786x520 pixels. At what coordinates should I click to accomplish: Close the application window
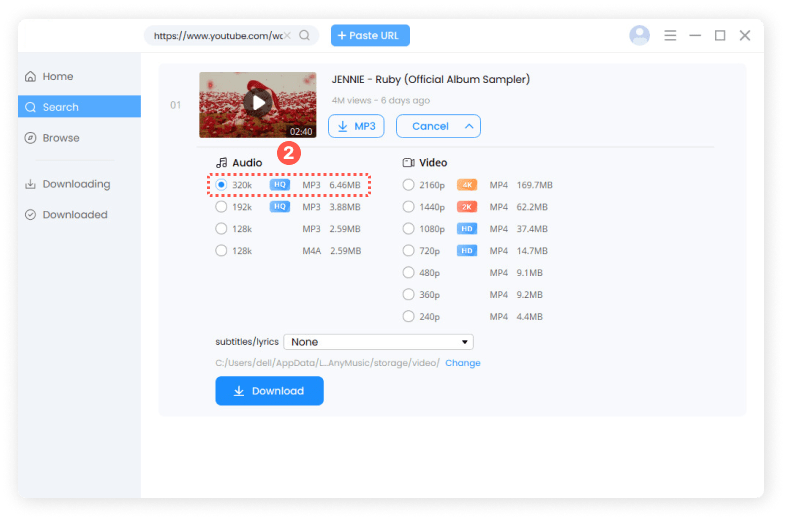745,35
